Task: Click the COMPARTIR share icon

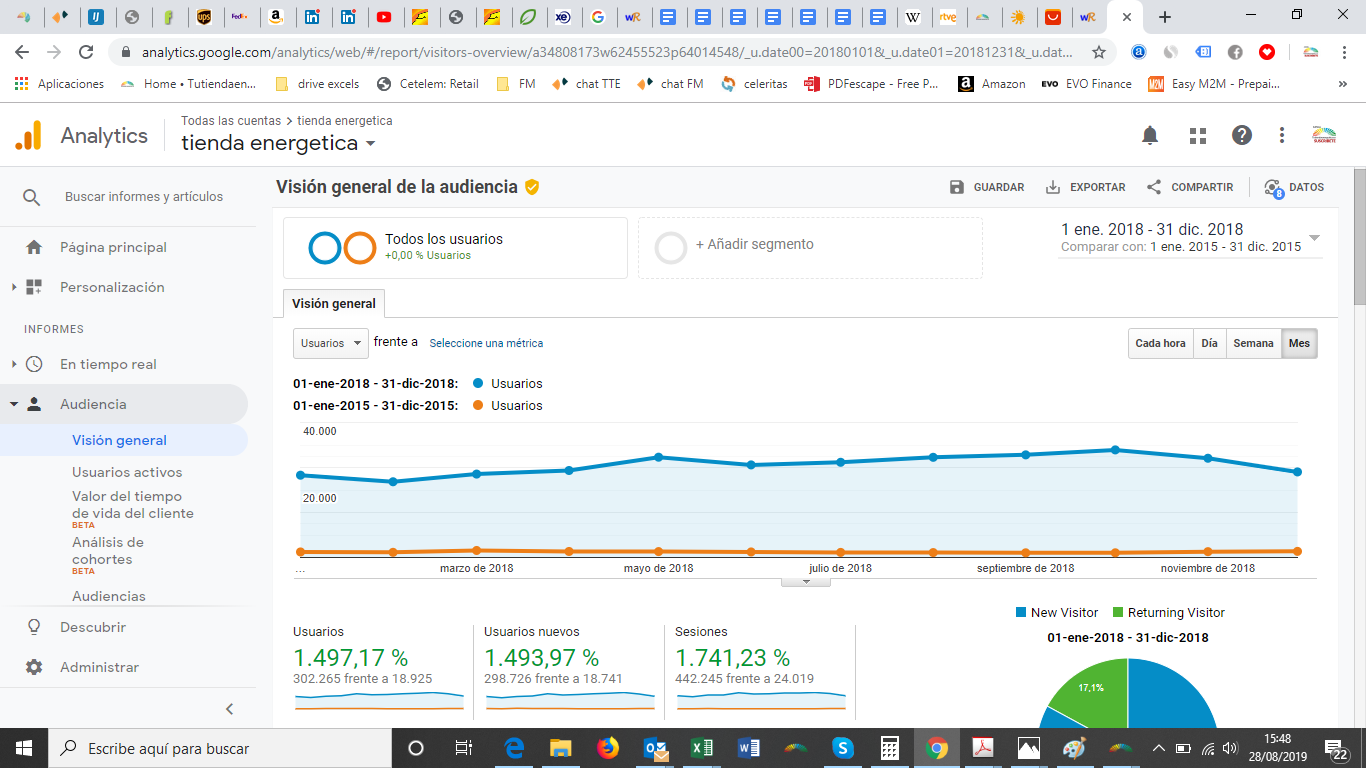Action: tap(1154, 187)
